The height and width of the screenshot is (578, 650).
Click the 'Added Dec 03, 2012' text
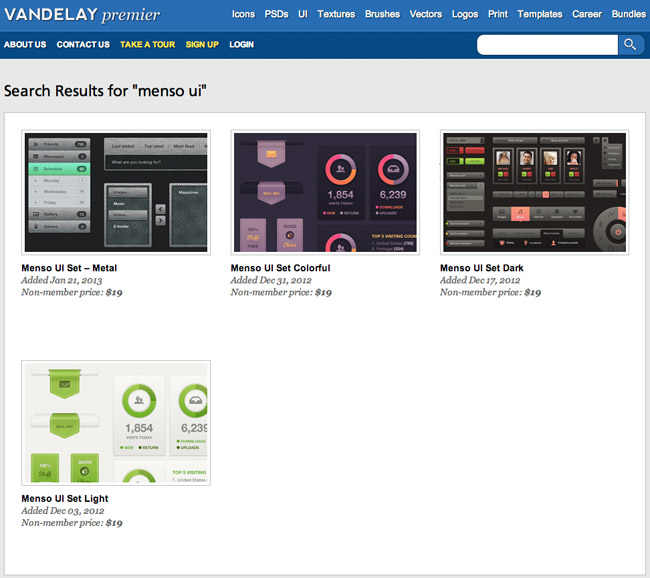63,511
